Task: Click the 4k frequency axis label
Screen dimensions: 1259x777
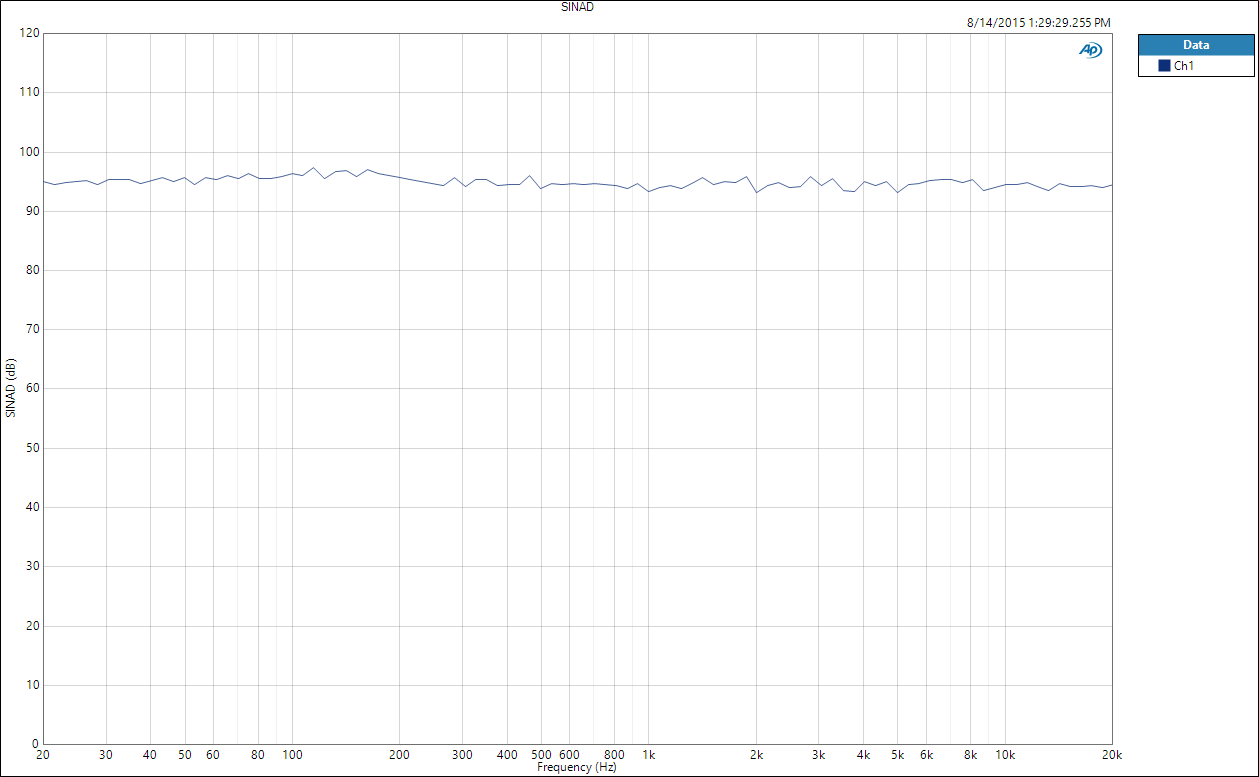Action: click(863, 755)
